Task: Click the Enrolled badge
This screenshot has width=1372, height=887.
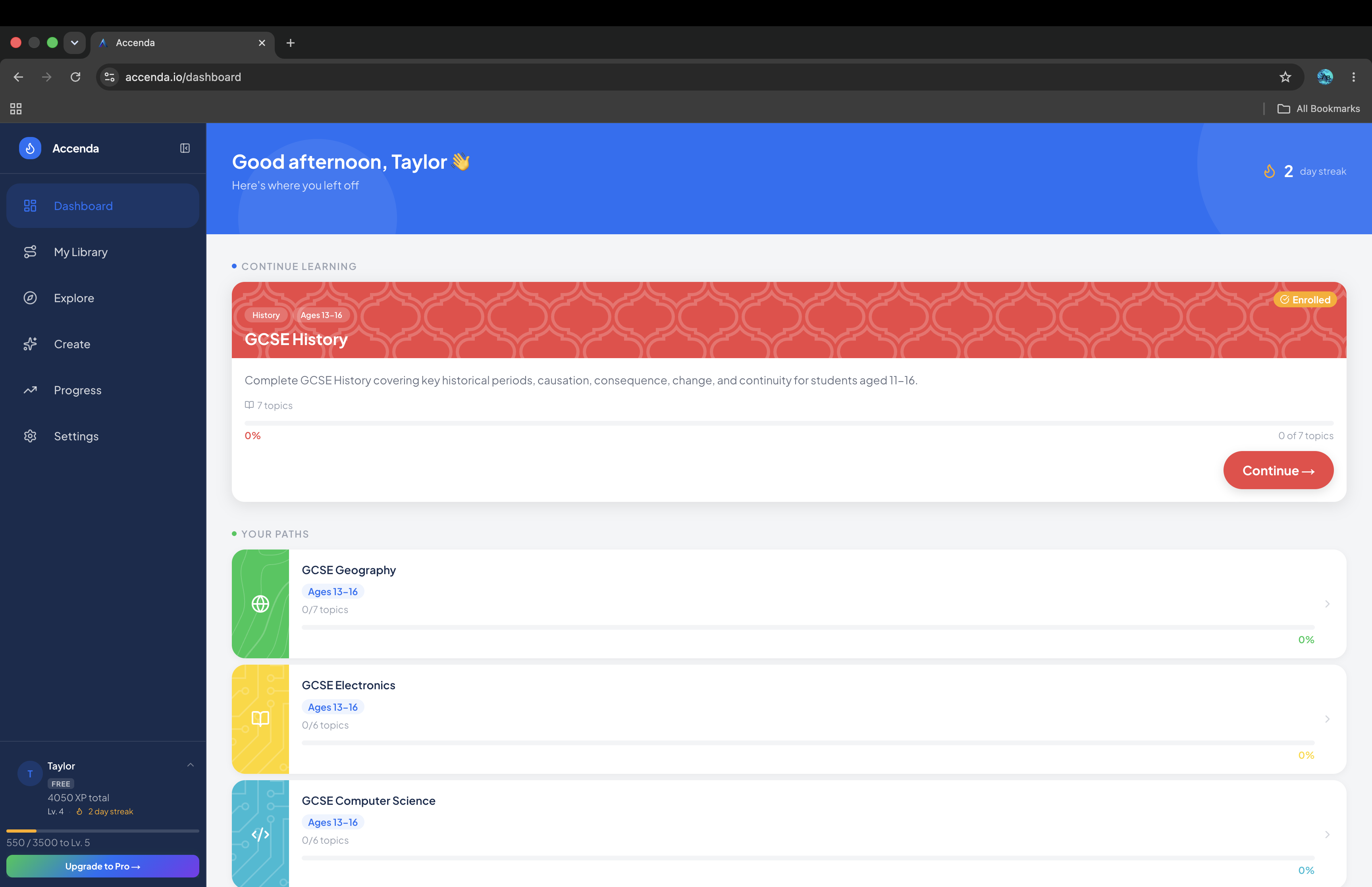Action: click(x=1305, y=299)
